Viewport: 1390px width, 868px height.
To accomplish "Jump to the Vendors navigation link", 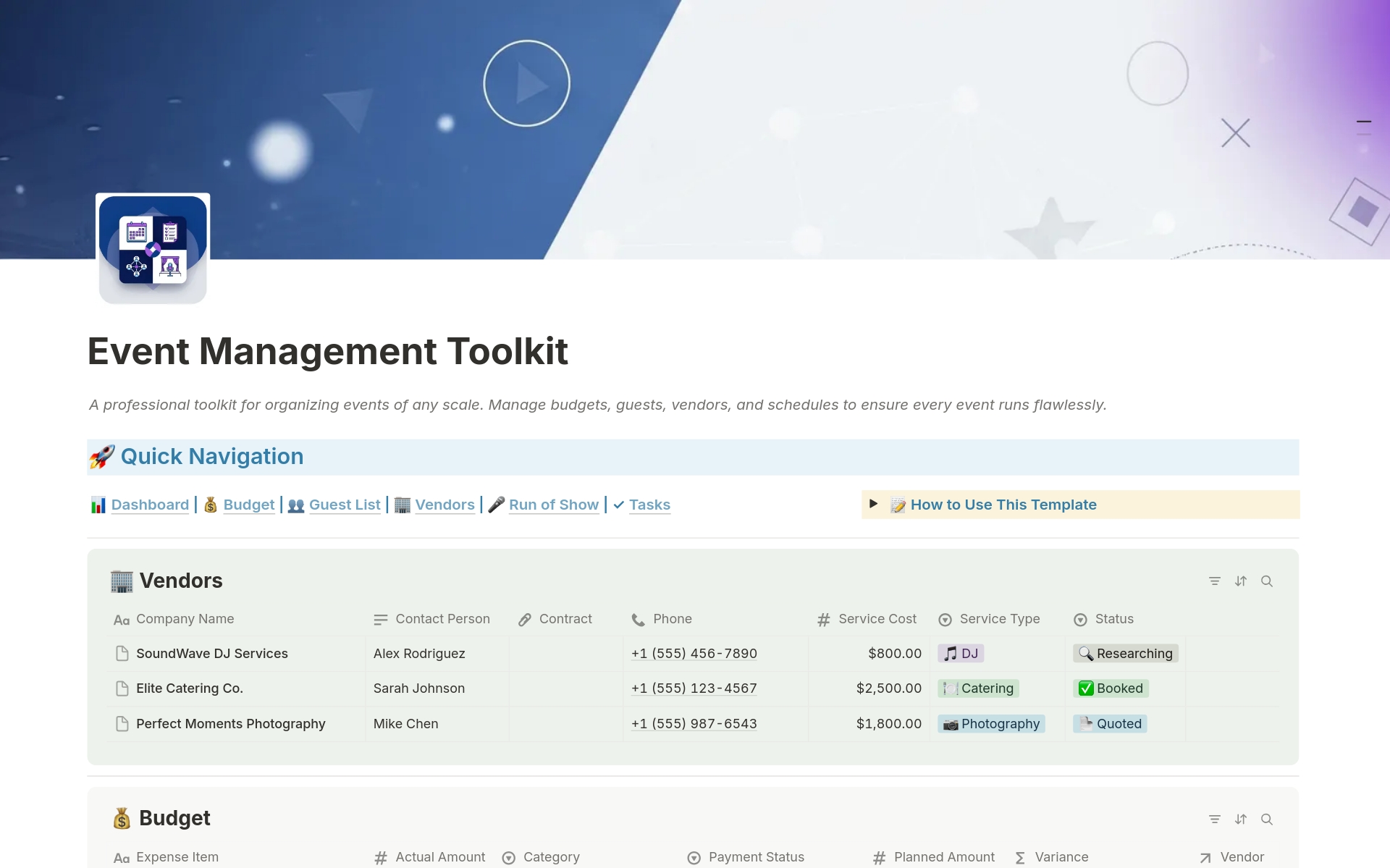I will coord(445,505).
